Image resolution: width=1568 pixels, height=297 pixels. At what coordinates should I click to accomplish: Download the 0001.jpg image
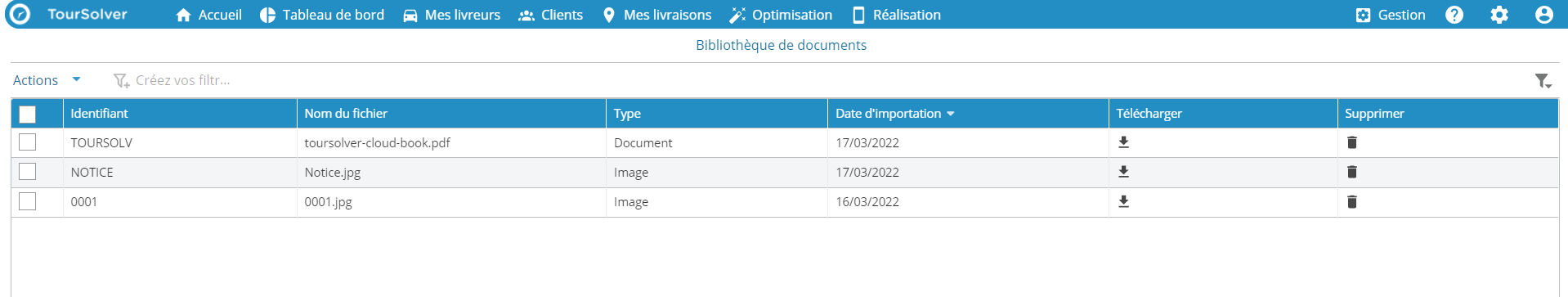click(1123, 201)
